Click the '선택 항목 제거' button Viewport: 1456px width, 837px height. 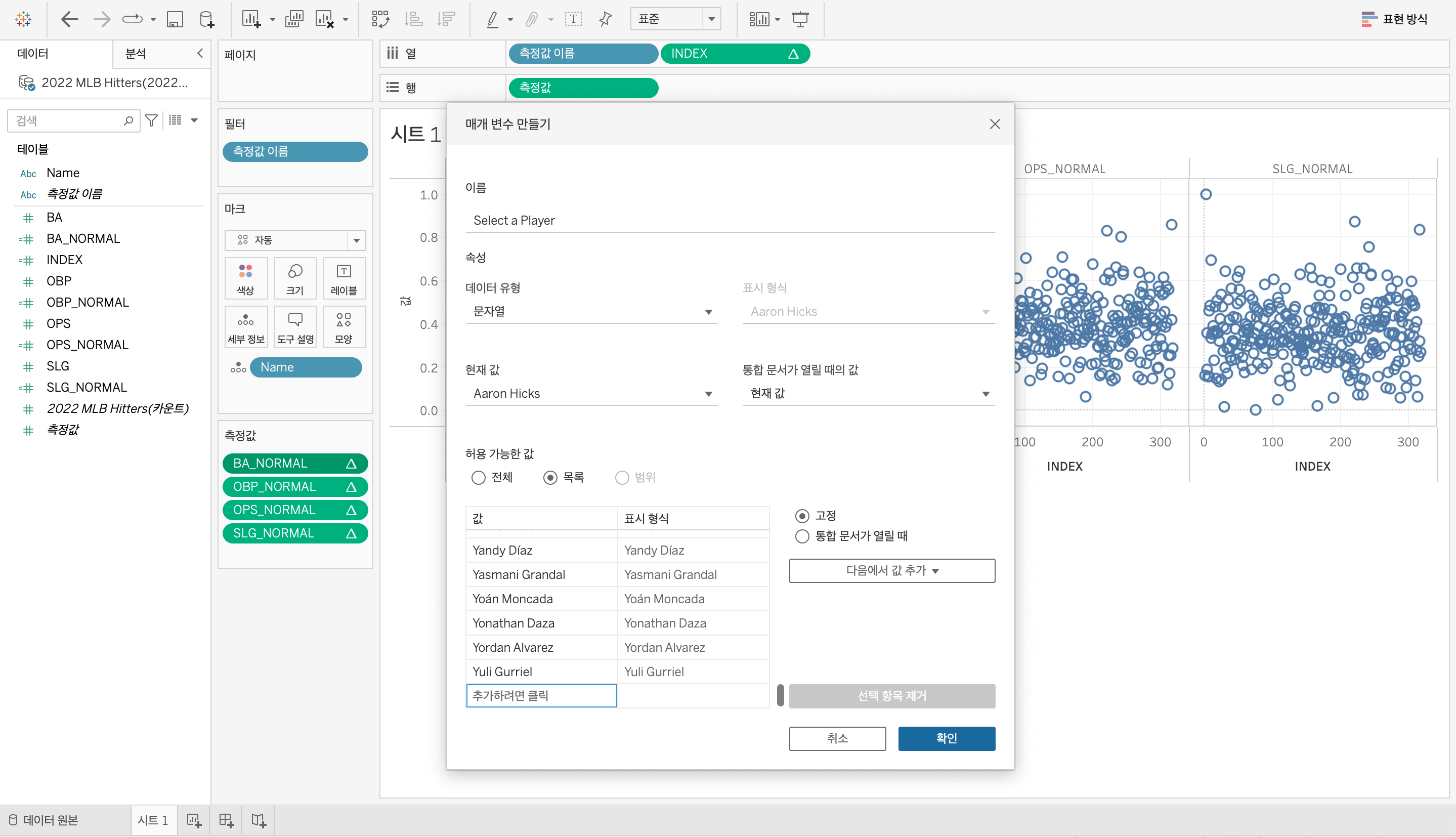pos(892,696)
